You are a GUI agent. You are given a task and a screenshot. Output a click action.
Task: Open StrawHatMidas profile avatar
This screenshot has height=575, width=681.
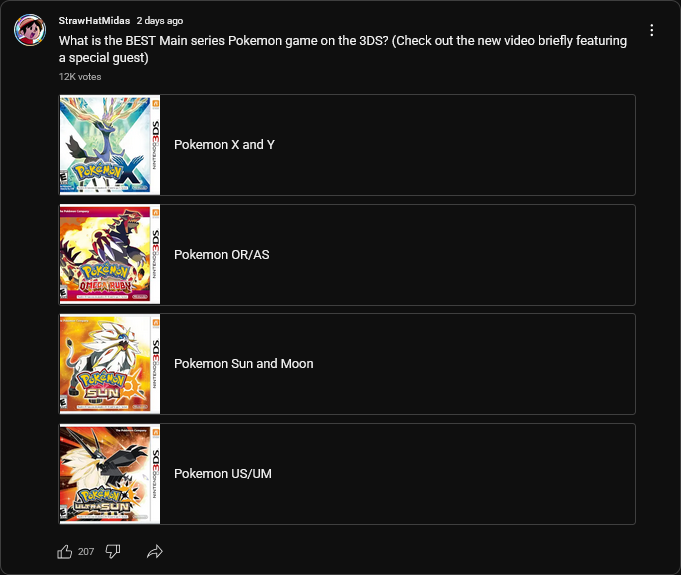(x=30, y=30)
